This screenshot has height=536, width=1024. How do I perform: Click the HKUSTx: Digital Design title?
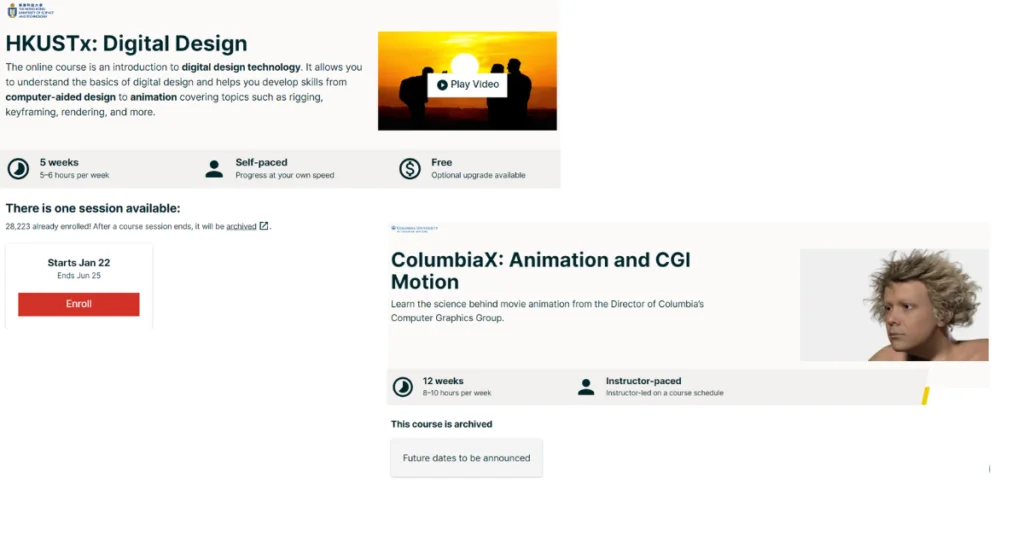tap(127, 44)
